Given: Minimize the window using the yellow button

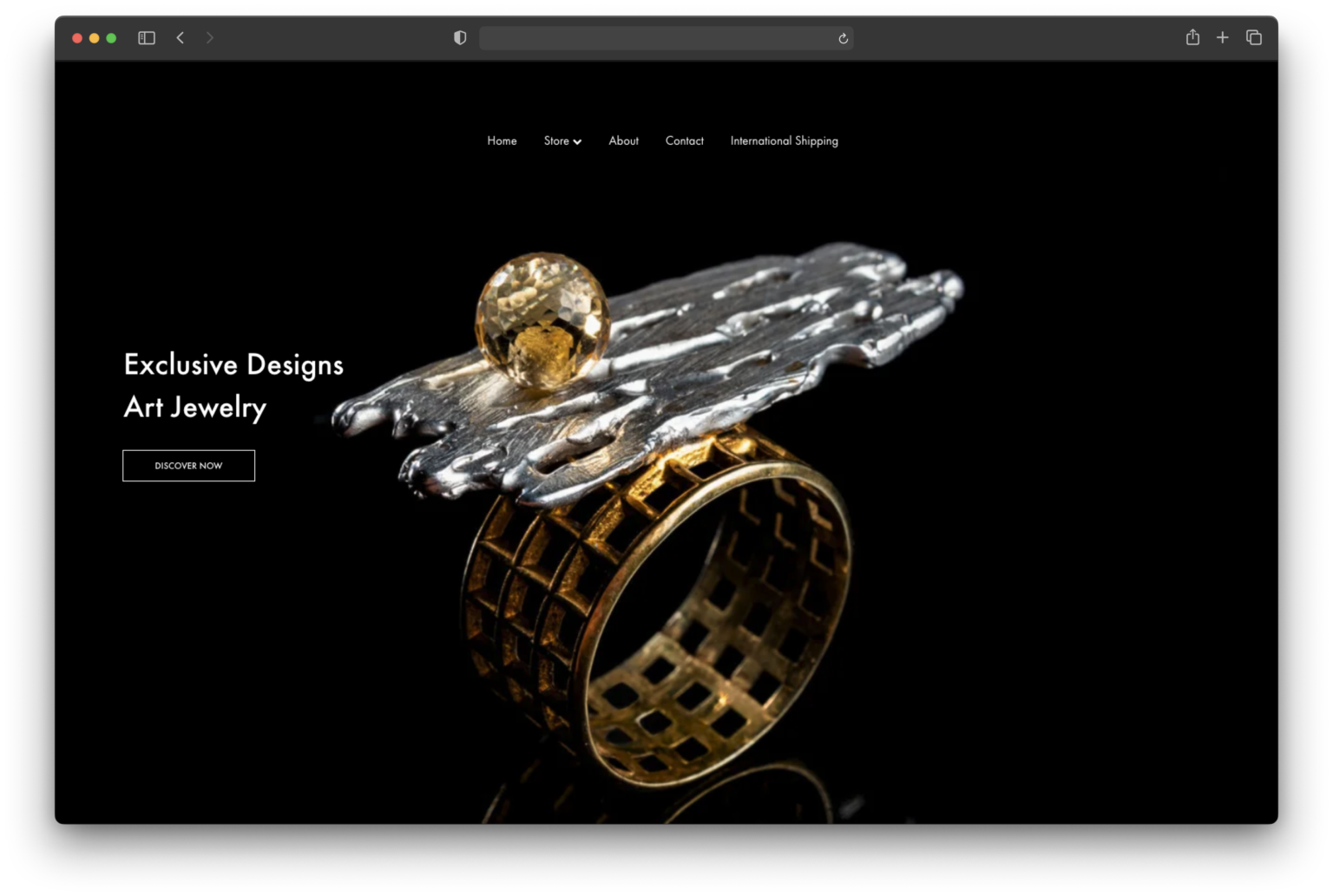Looking at the screenshot, I should (95, 38).
